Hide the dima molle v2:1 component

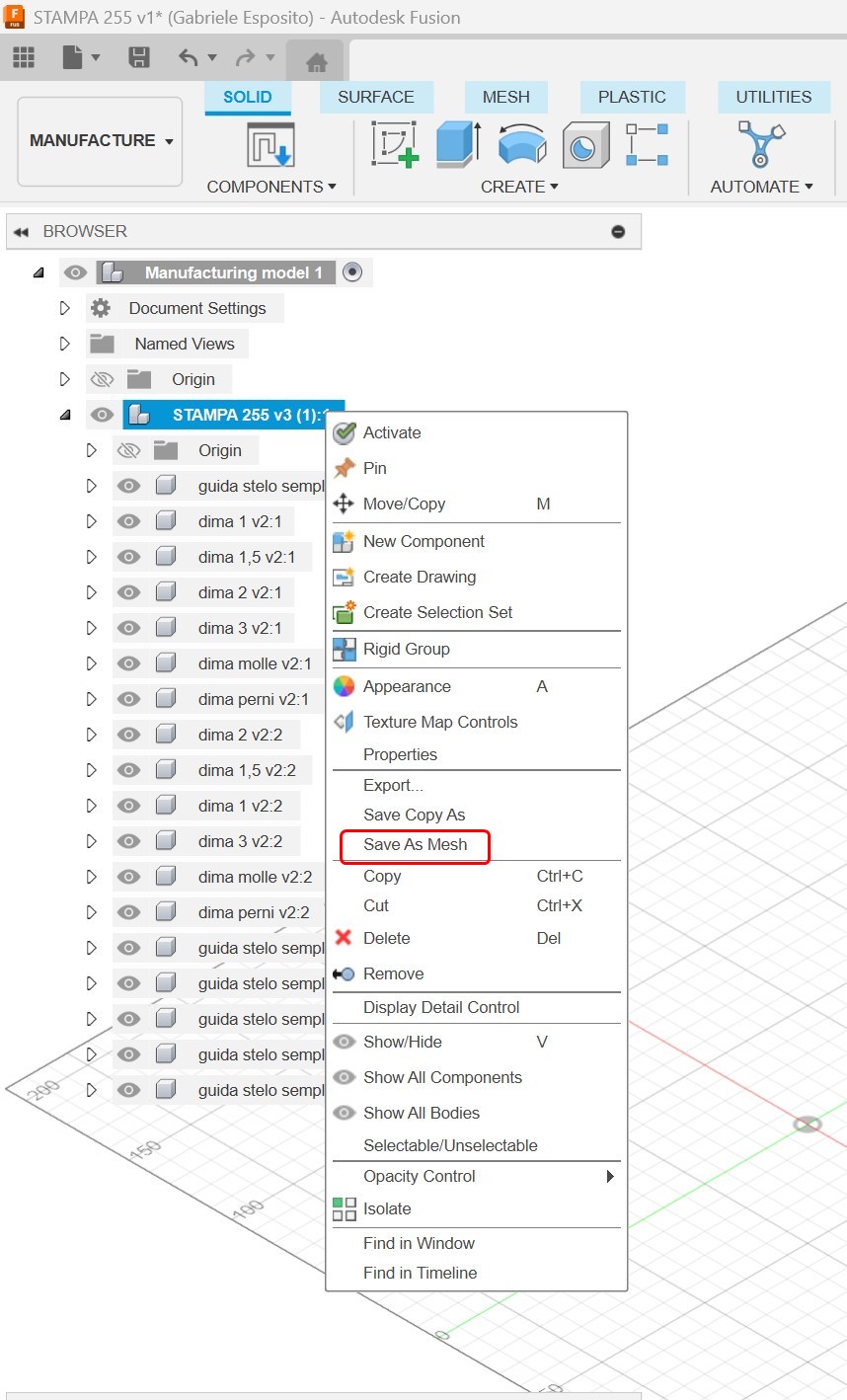128,662
